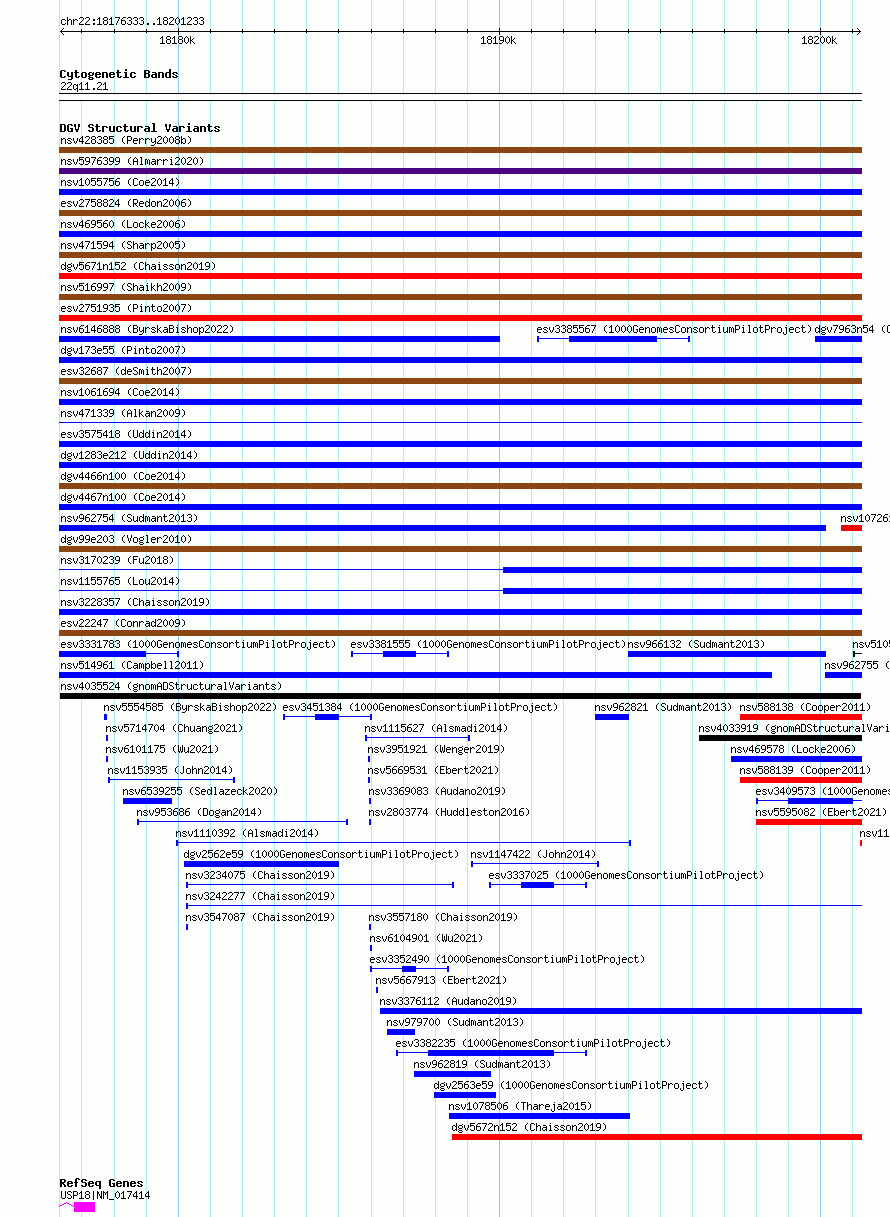This screenshot has width=890, height=1217.
Task: Open variant esv3337025 label
Action: click(626, 875)
